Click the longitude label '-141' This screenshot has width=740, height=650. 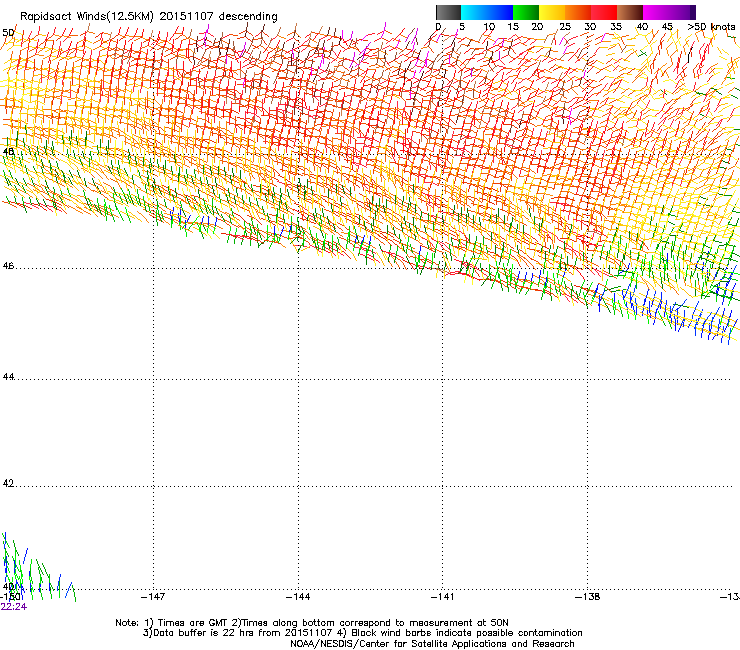click(x=443, y=597)
